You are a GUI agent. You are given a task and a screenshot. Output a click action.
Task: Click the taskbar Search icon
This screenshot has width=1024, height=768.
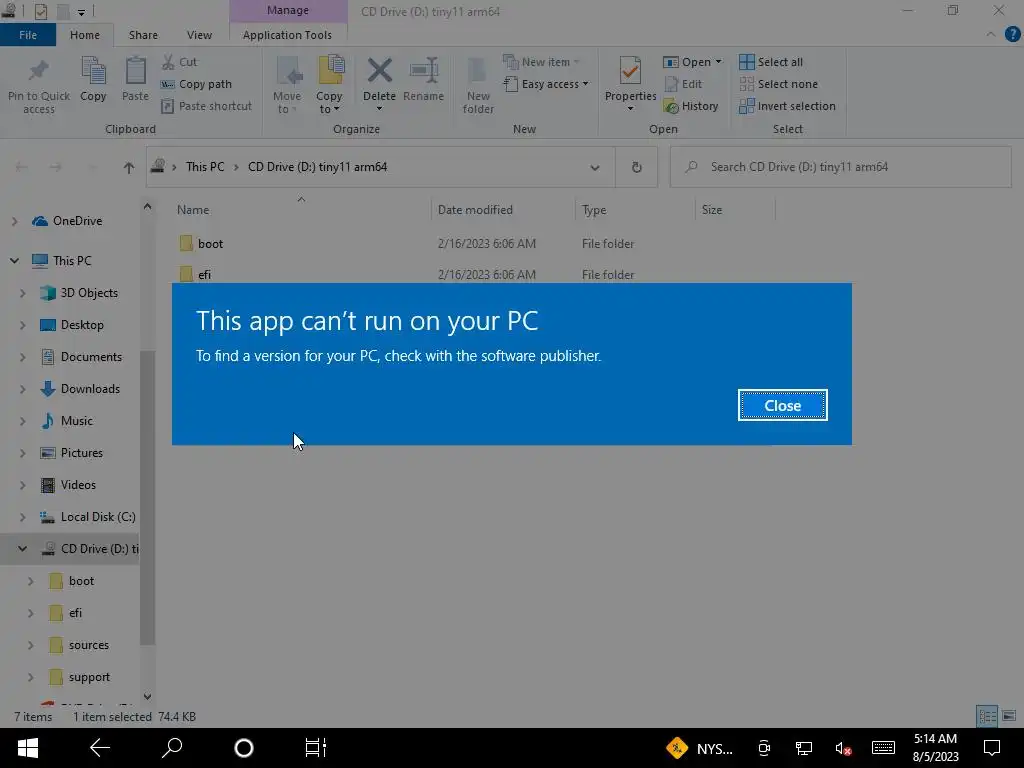(x=172, y=748)
